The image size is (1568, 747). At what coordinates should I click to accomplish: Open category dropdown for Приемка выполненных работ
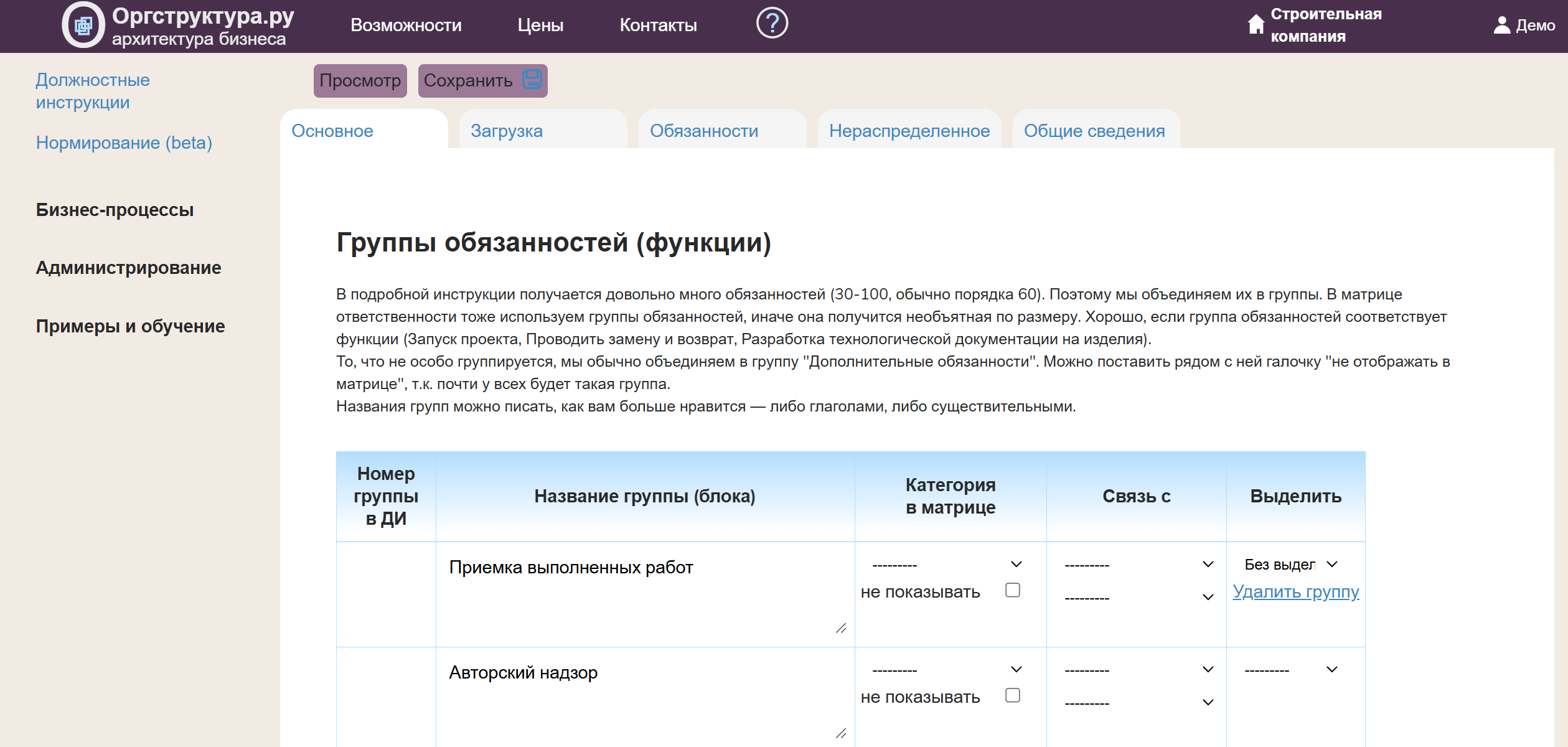tap(947, 565)
